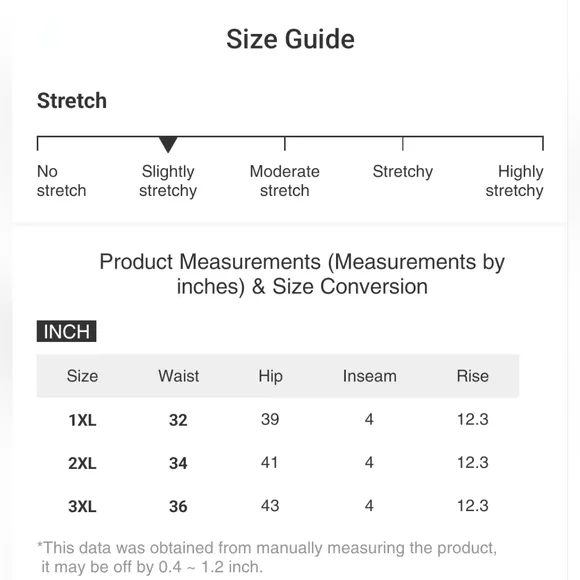Select the 3XL size row
The height and width of the screenshot is (580, 580).
click(278, 506)
